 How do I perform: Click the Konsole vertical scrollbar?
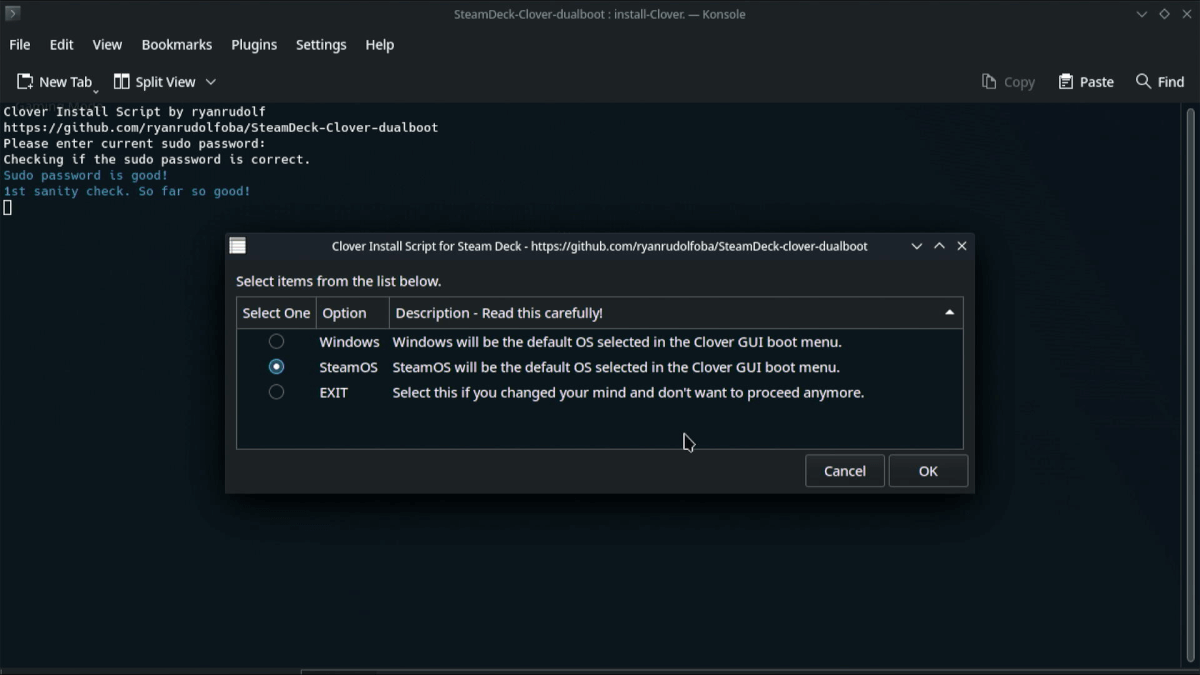(x=1190, y=384)
